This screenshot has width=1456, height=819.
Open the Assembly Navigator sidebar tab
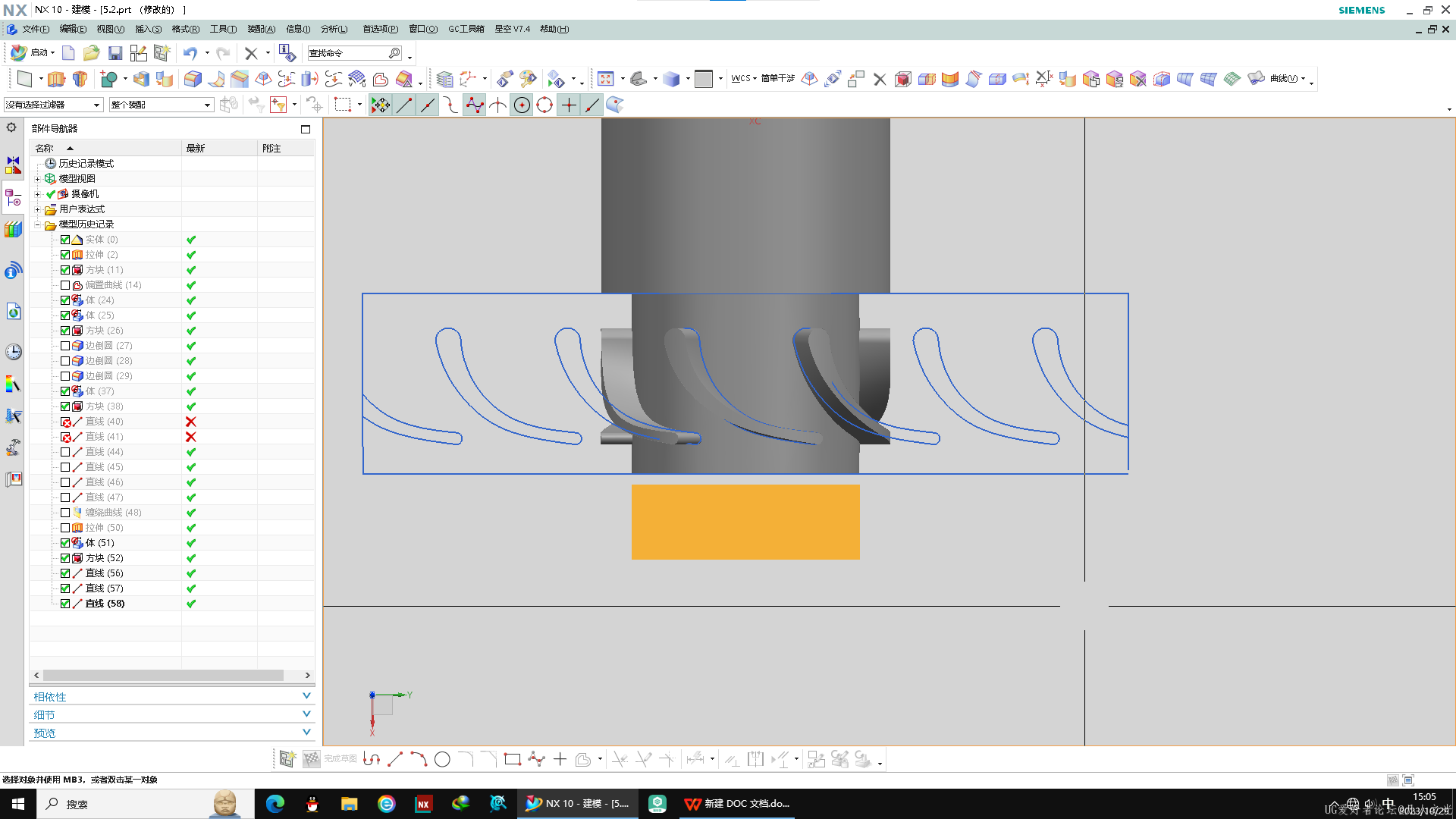[13, 164]
